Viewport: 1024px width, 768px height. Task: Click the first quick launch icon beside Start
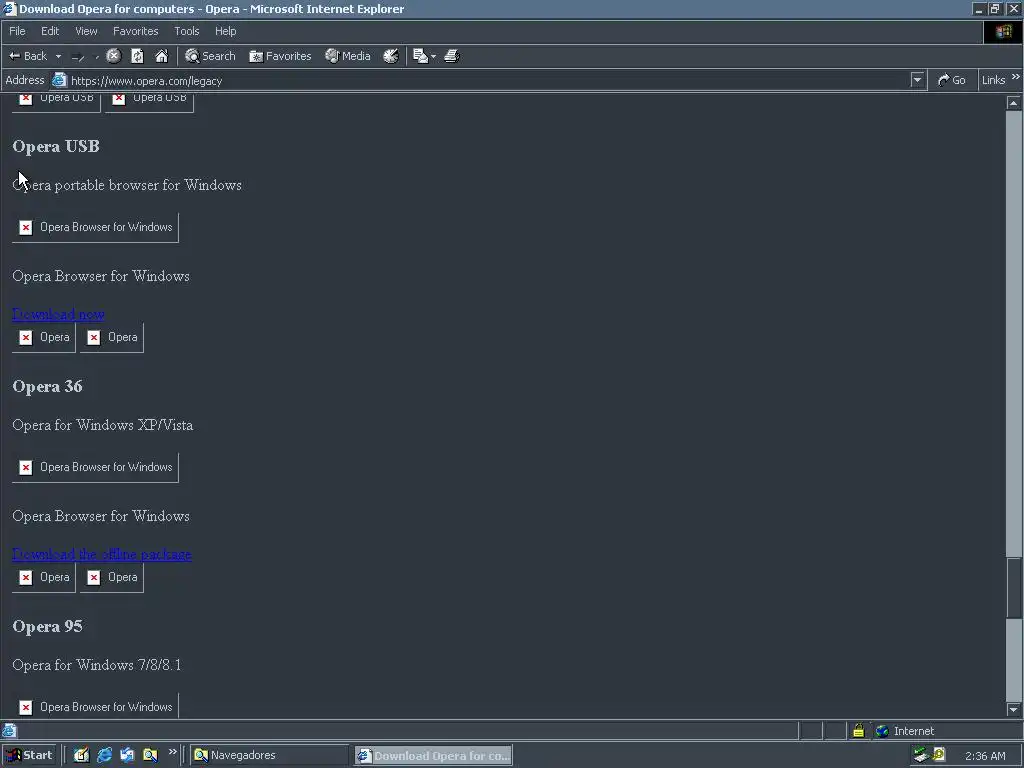pyautogui.click(x=81, y=755)
